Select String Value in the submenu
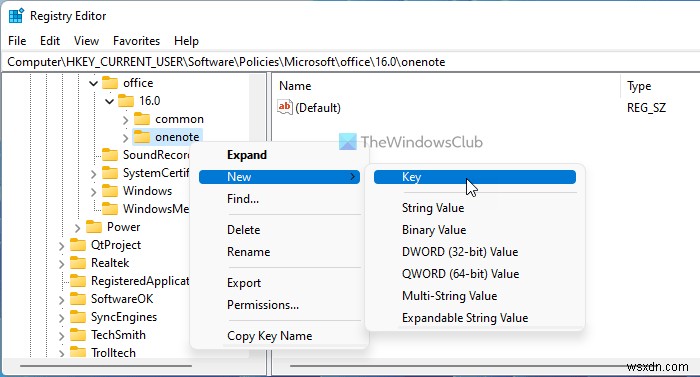This screenshot has width=700, height=377. coord(475,208)
